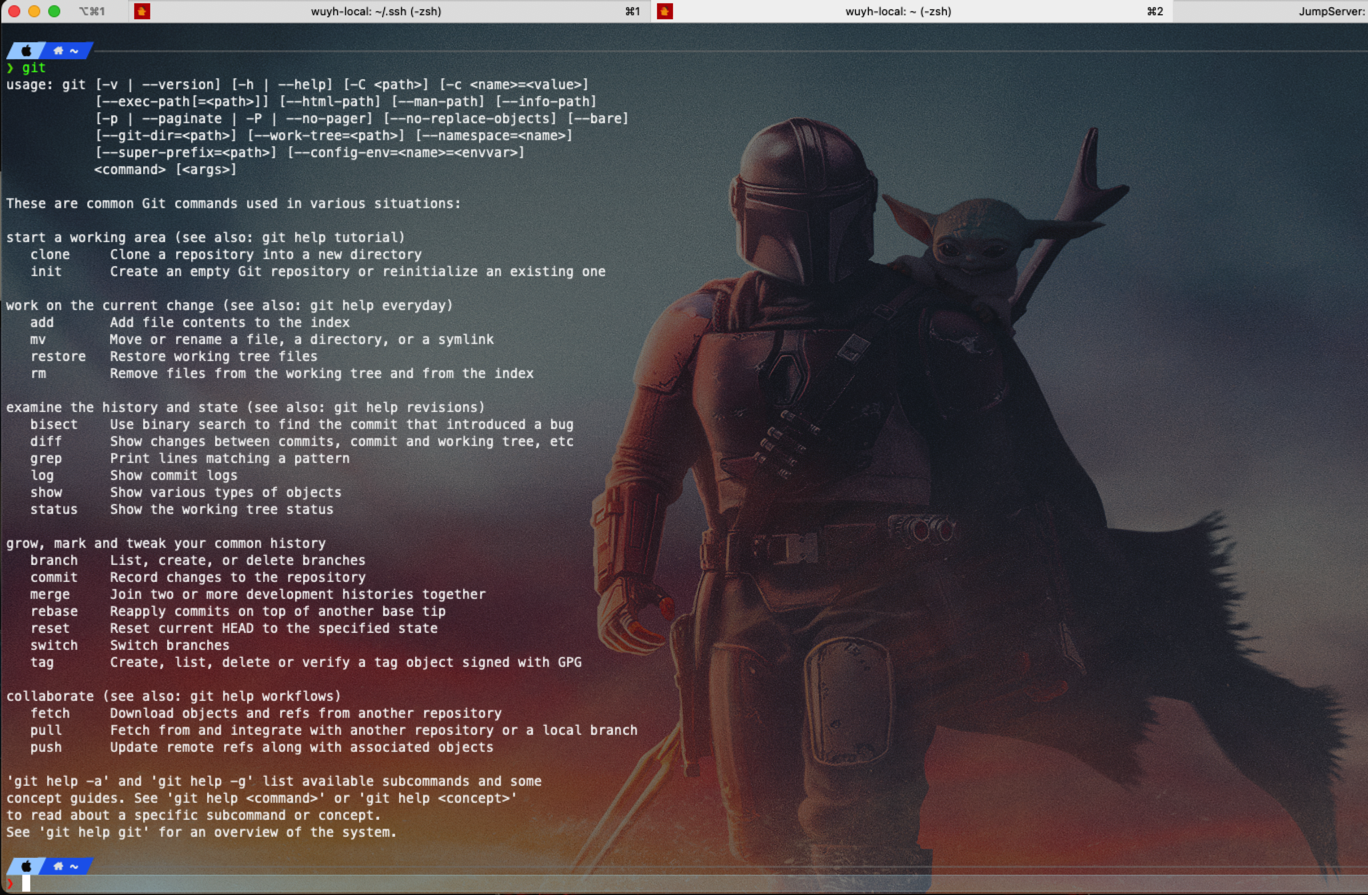Click the 'init' command name
1368x895 pixels.
tap(46, 272)
